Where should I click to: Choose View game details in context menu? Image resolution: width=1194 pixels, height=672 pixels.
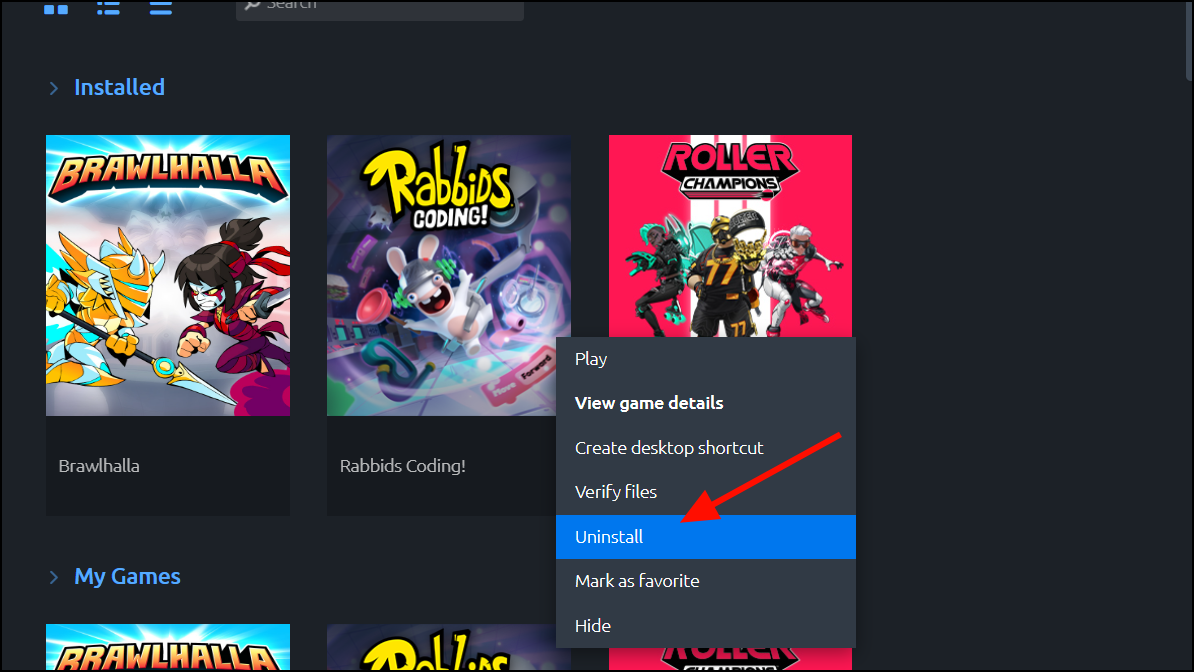click(x=706, y=403)
